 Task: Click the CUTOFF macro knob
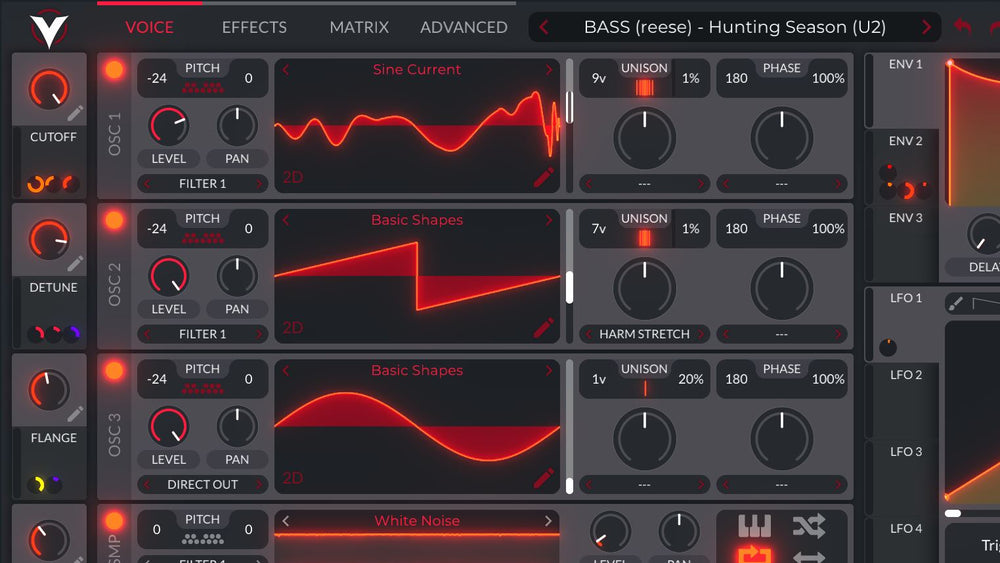point(48,89)
